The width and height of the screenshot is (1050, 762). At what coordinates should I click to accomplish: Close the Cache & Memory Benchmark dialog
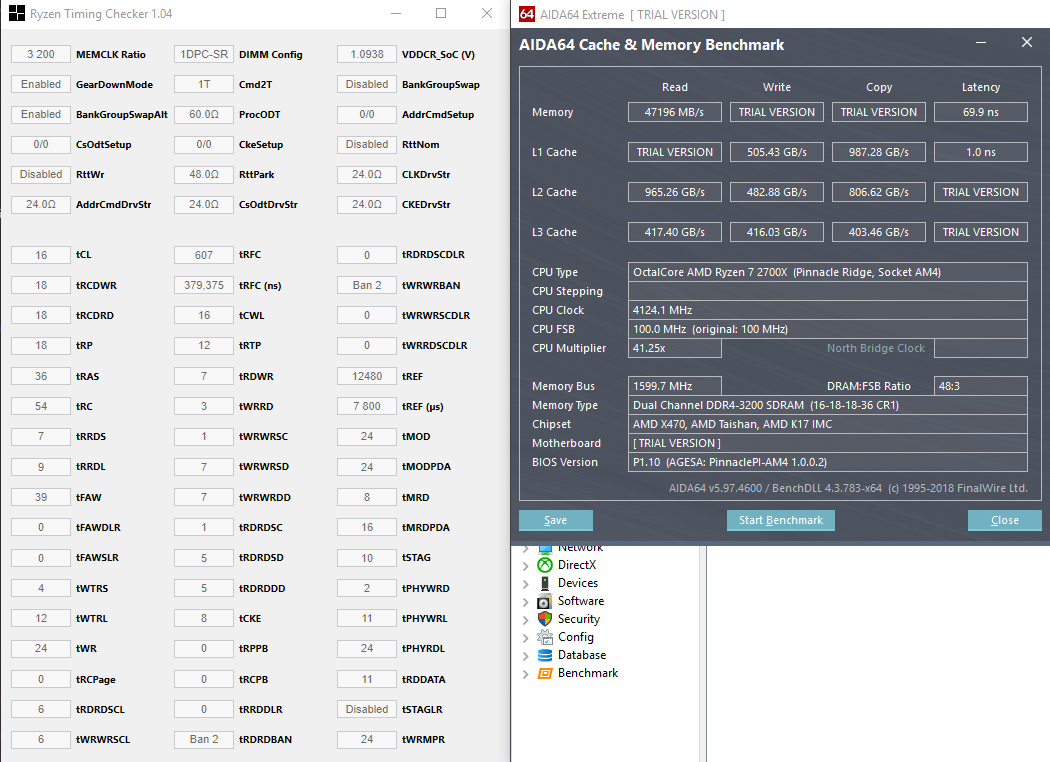coord(1027,42)
